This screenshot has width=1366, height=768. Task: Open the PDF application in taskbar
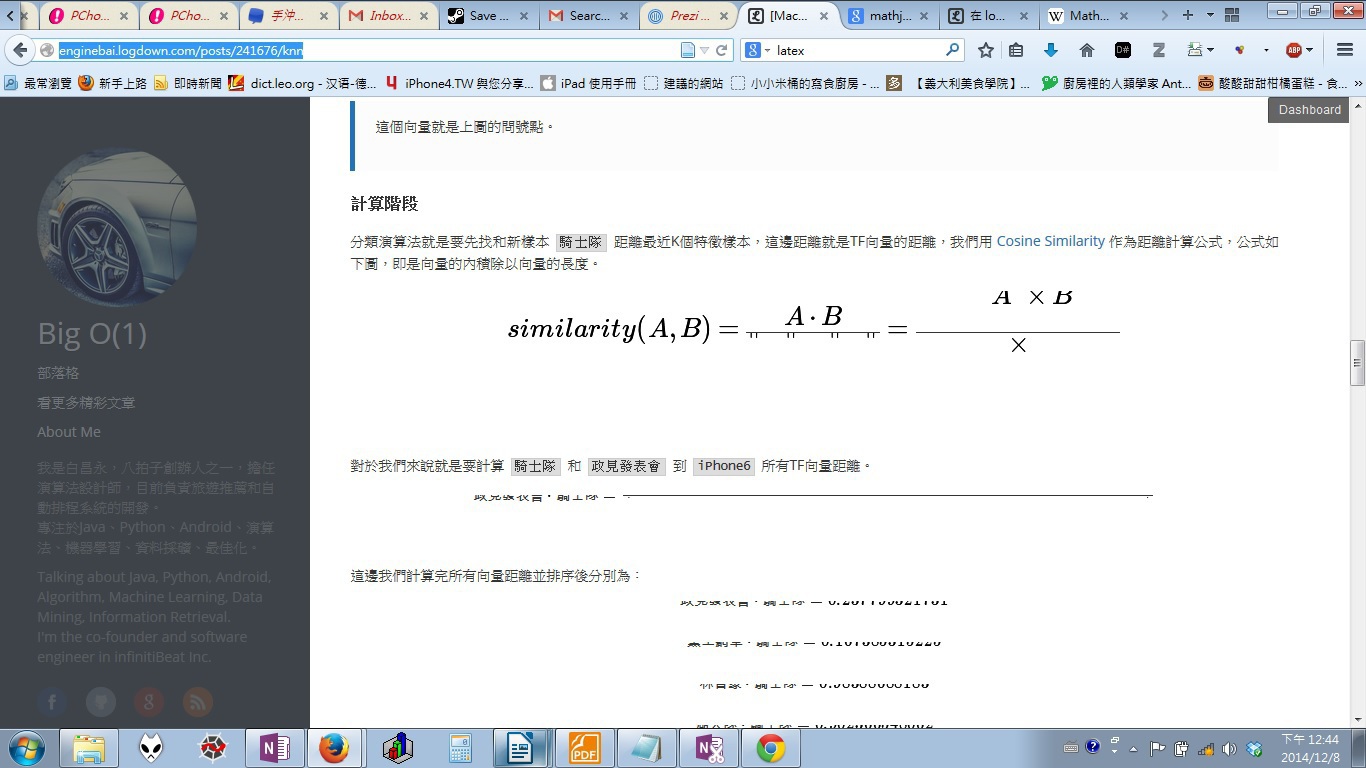[584, 748]
